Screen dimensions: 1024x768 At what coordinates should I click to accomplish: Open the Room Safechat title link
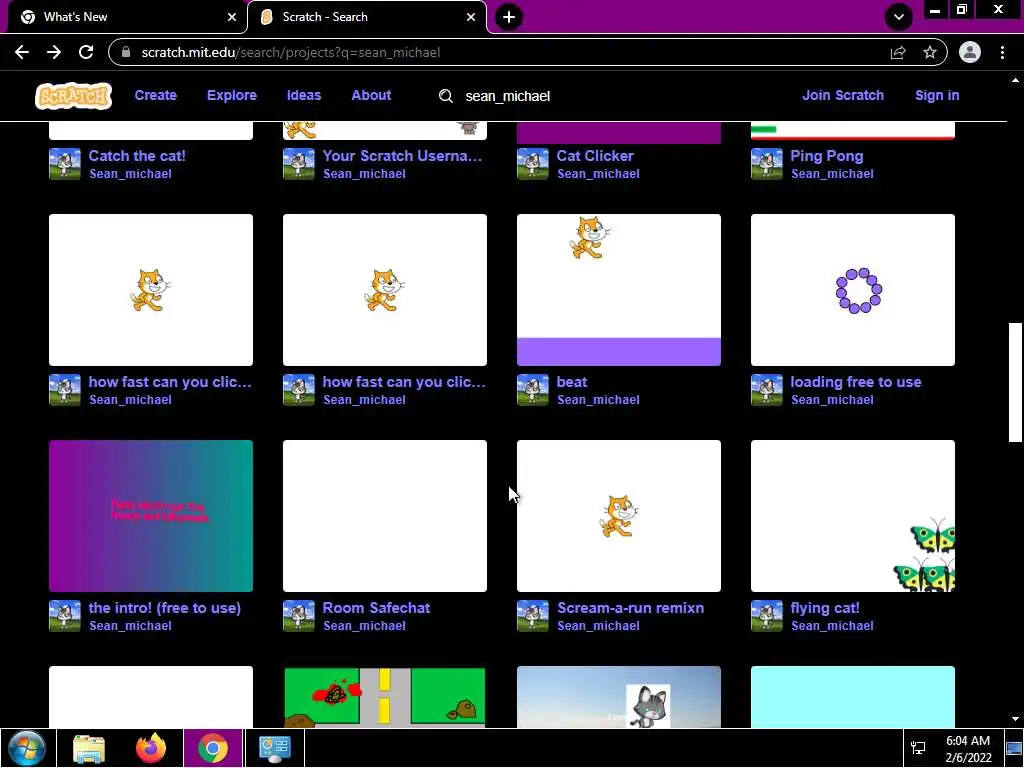pos(376,608)
